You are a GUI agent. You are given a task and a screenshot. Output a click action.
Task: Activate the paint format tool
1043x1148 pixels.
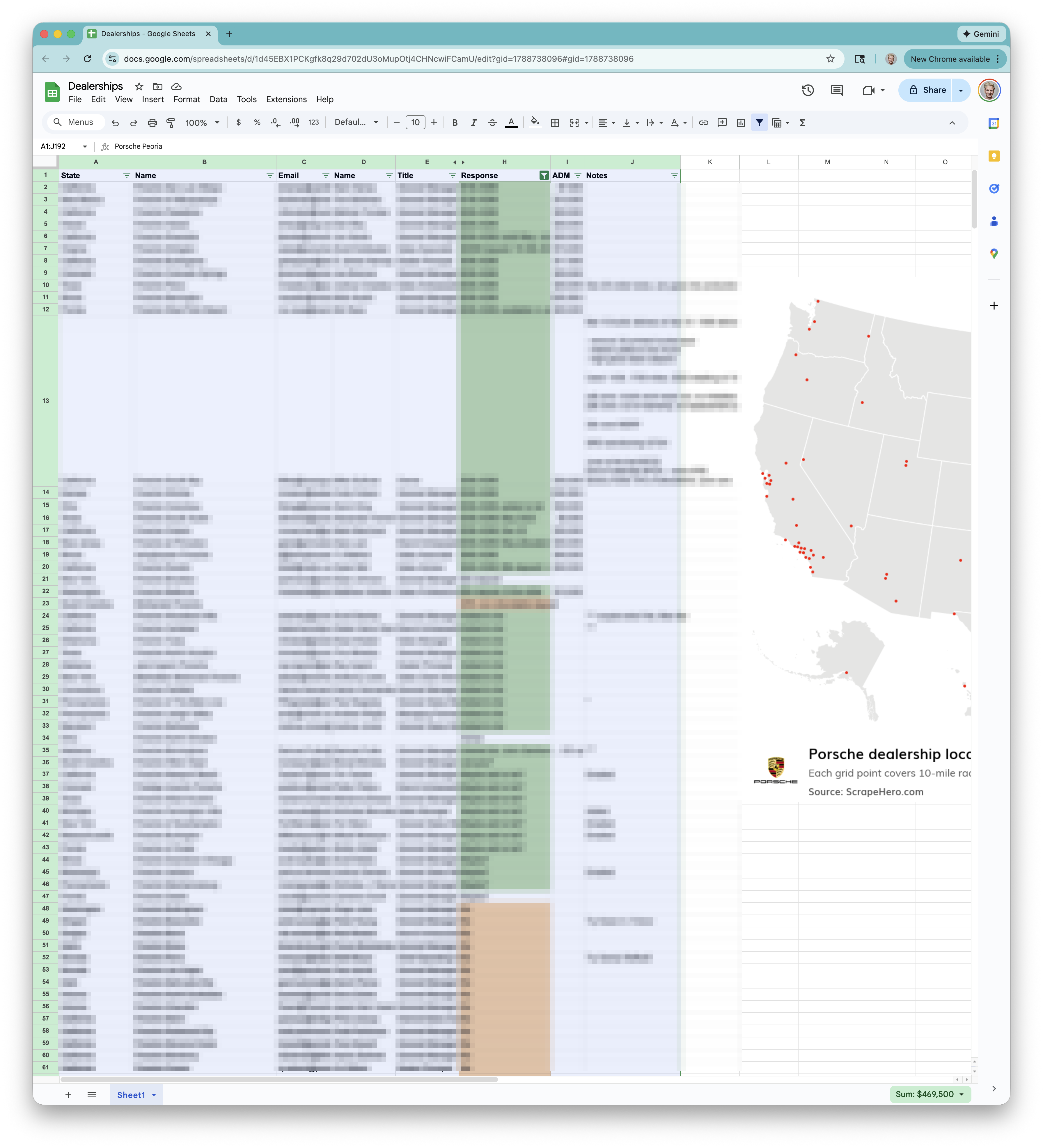[x=170, y=123]
